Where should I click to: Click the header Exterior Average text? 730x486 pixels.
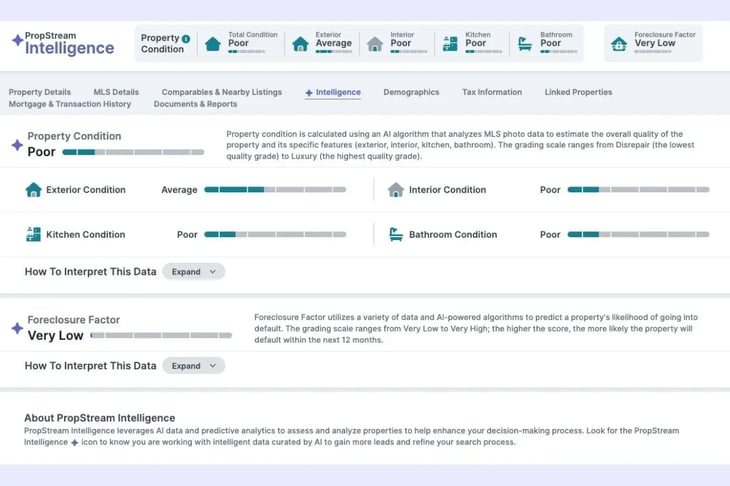coord(333,43)
